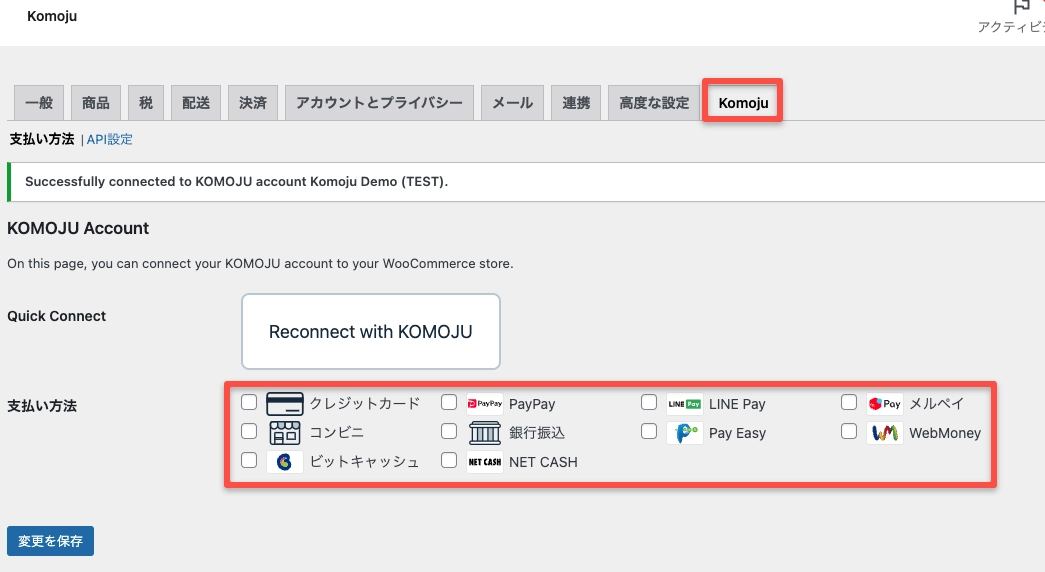Click the アクティビティ label at top right
Image resolution: width=1045 pixels, height=572 pixels.
1011,27
